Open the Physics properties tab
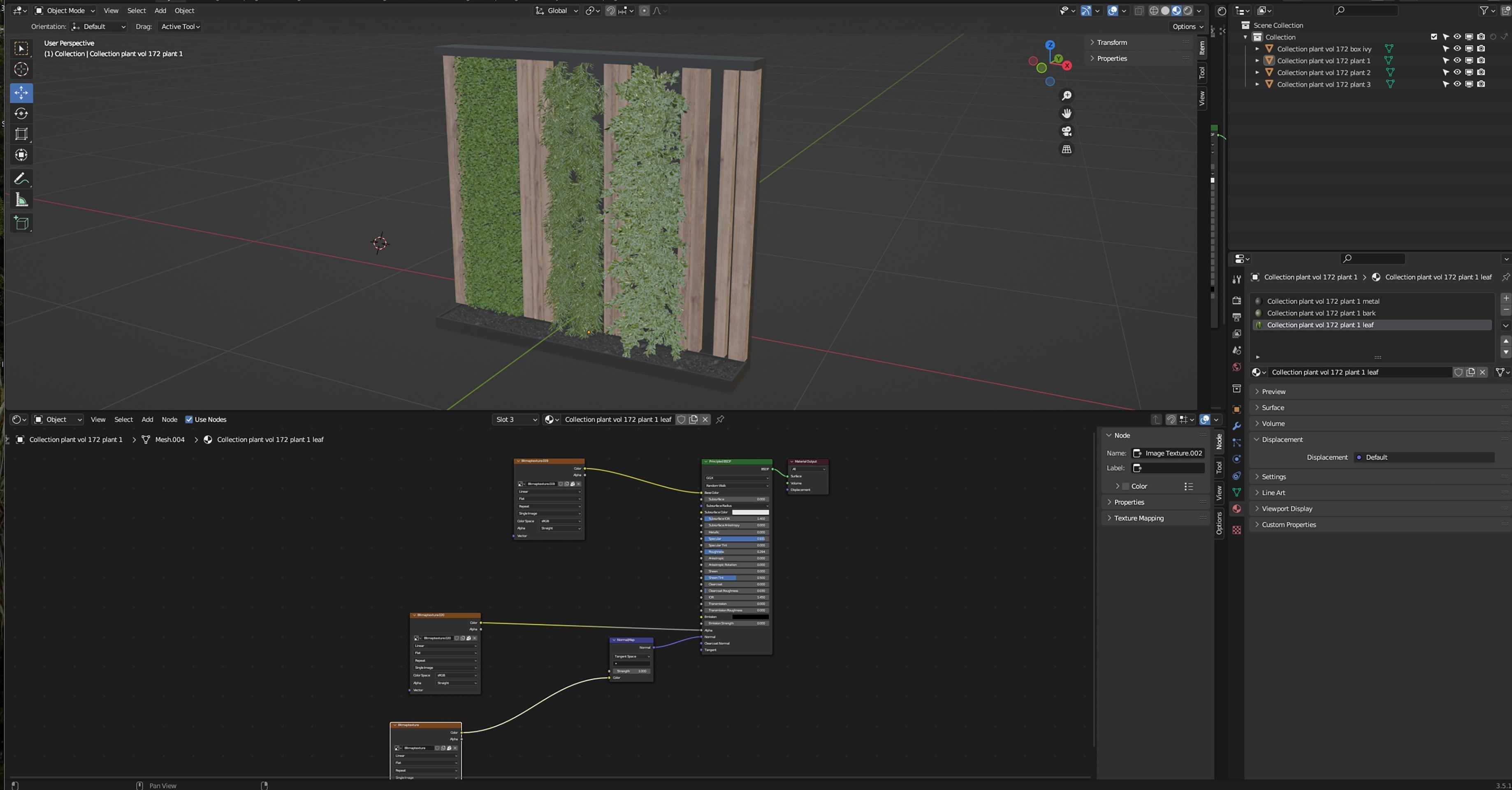Viewport: 1512px width, 790px height. coord(1237,459)
